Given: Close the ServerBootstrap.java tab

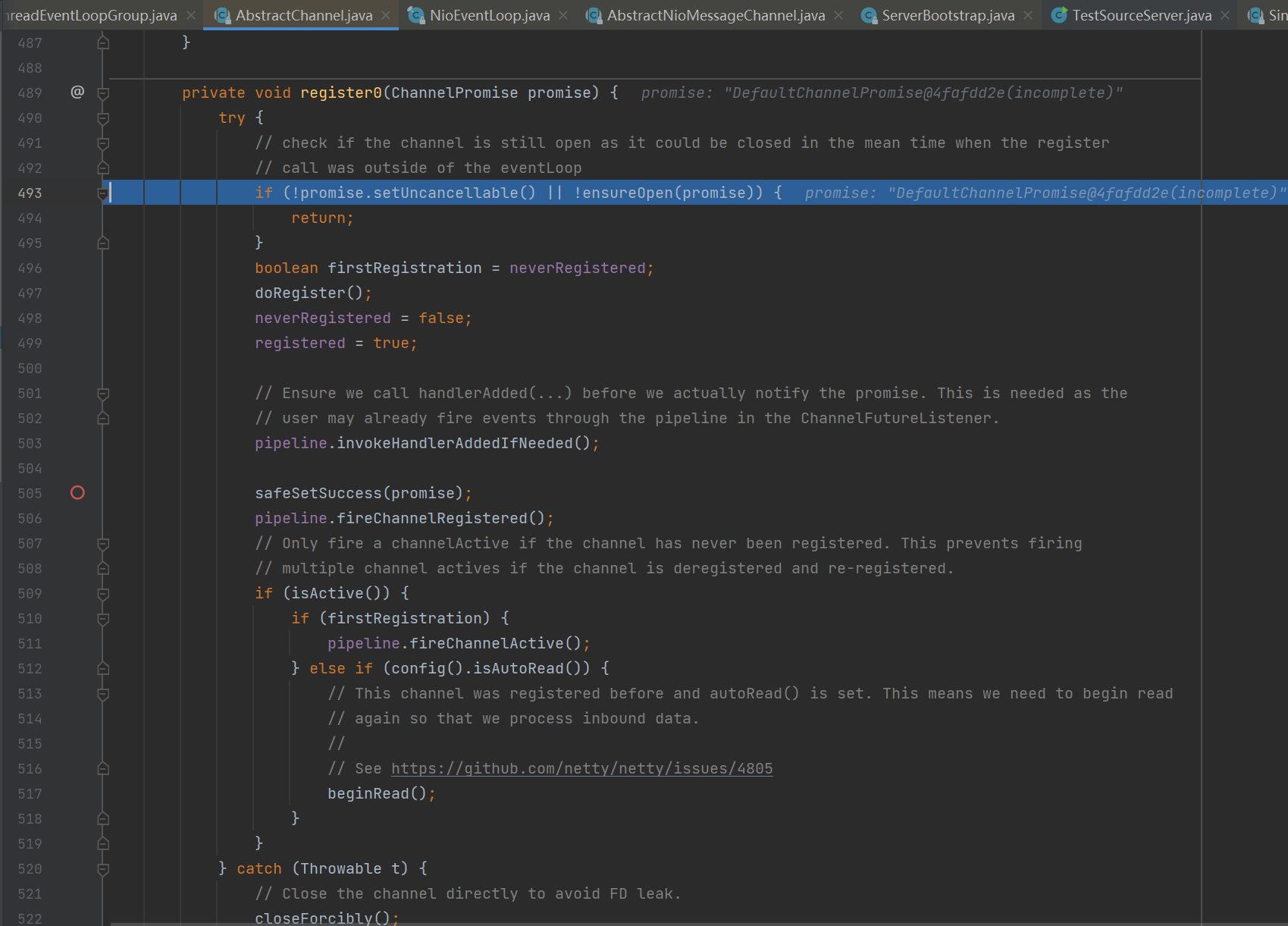Looking at the screenshot, I should [x=1028, y=15].
